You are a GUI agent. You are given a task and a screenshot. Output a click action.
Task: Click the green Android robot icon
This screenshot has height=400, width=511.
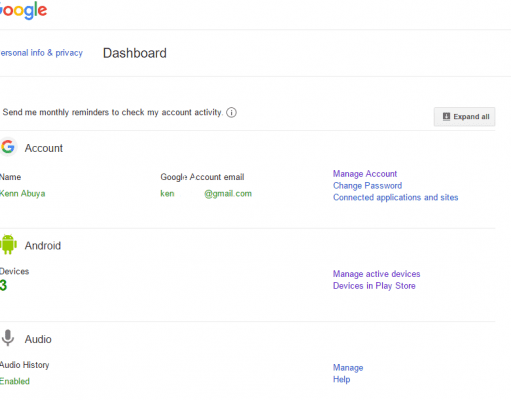point(8,244)
